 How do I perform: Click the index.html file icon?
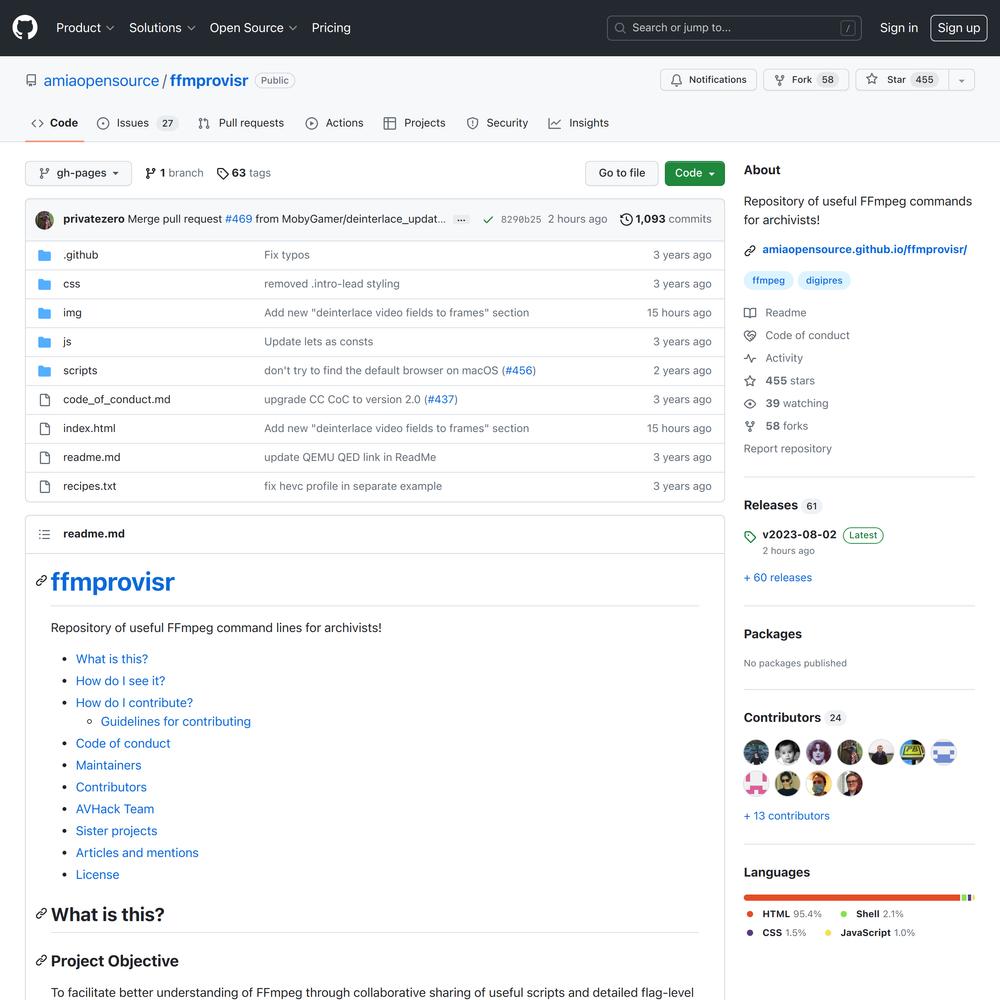coord(45,429)
